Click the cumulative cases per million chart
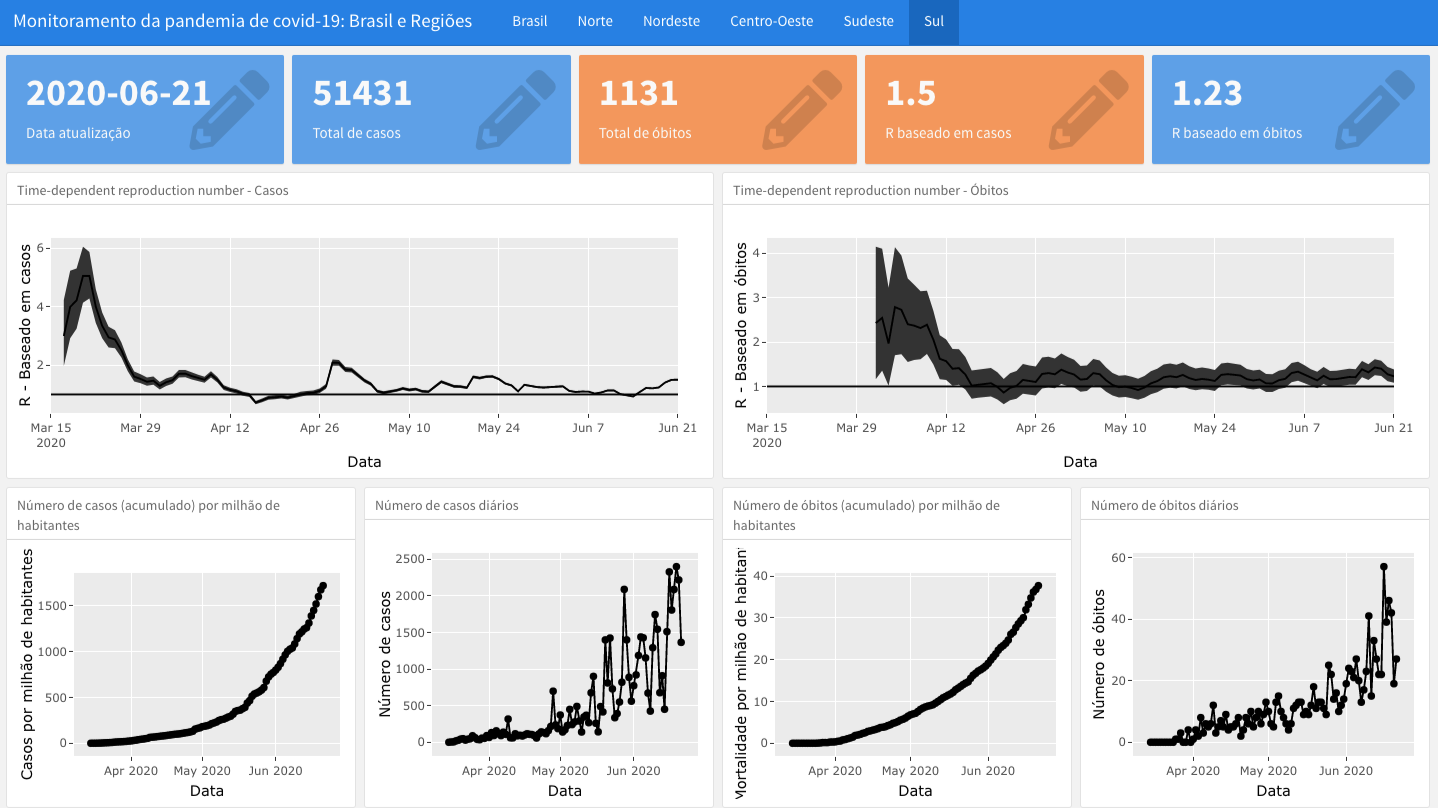 pos(206,665)
